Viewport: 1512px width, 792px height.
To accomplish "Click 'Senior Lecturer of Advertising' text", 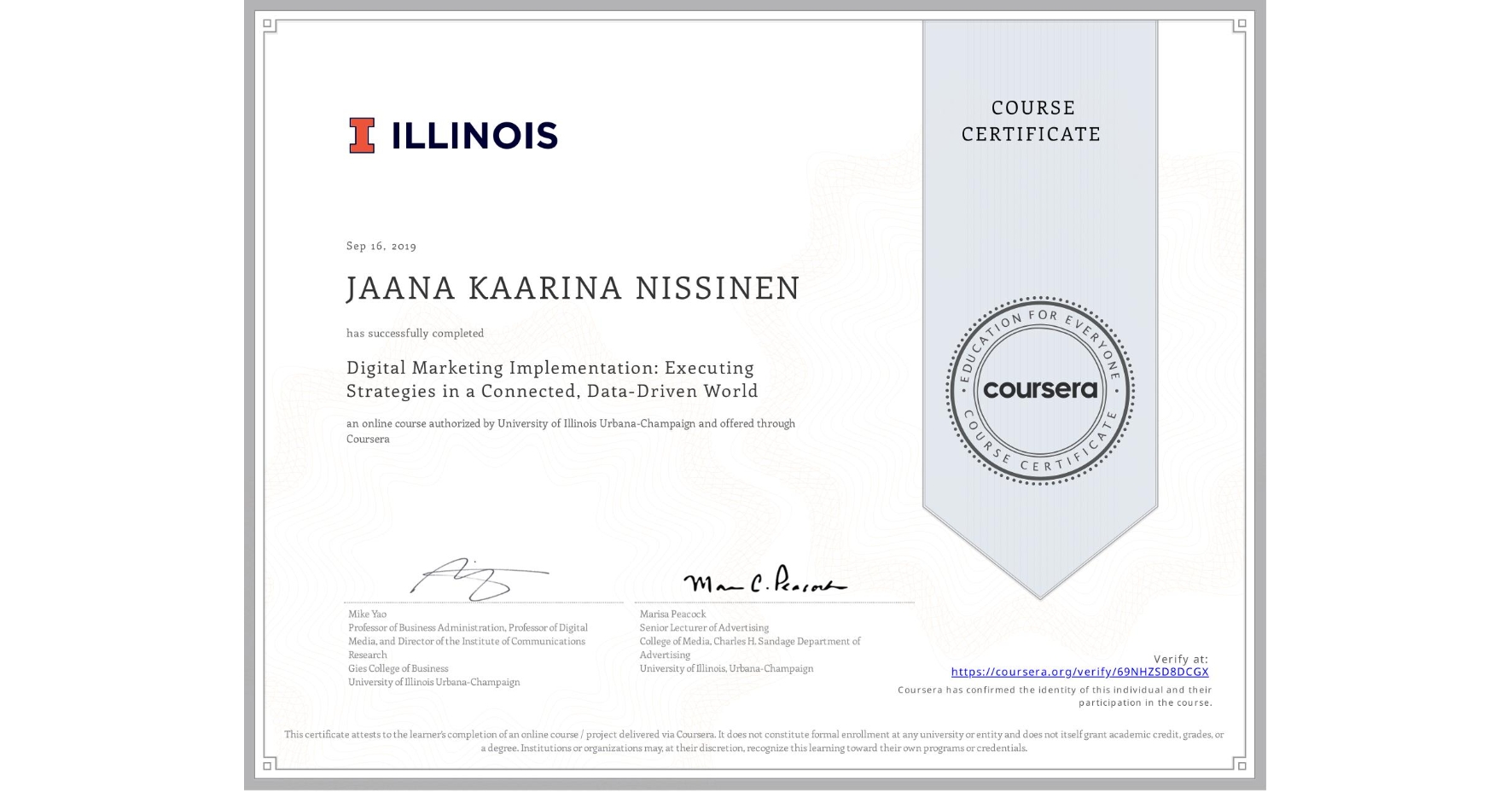I will pos(704,627).
